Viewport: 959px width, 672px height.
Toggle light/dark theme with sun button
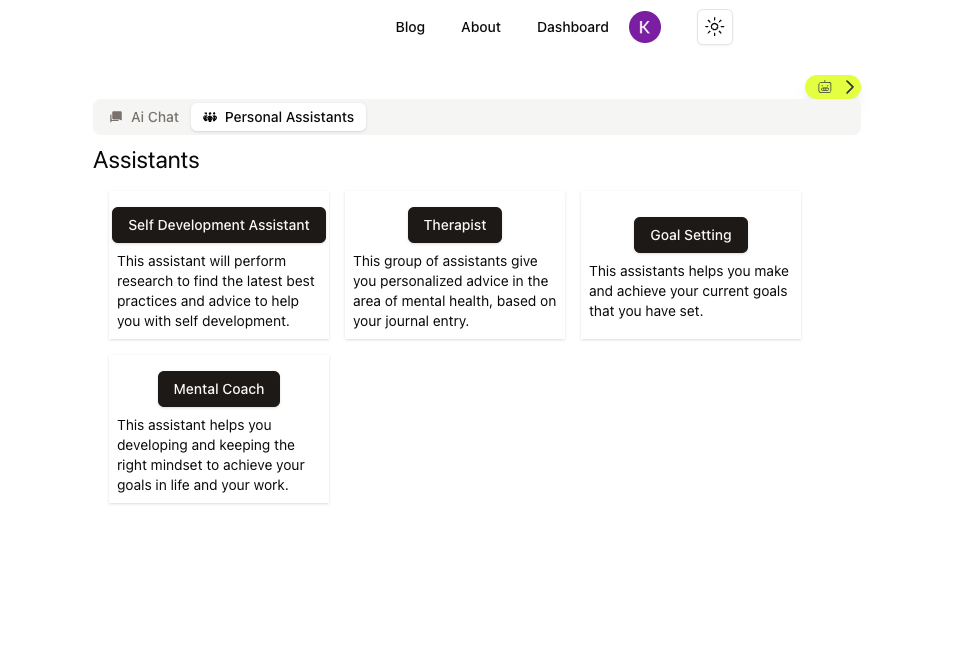coord(714,27)
